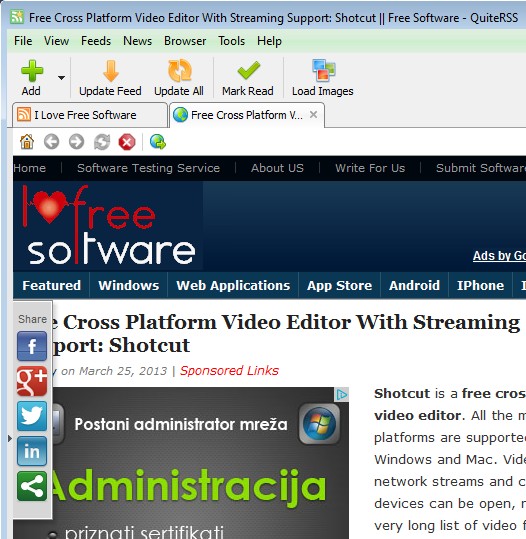Click the browser Back arrow

(52, 142)
